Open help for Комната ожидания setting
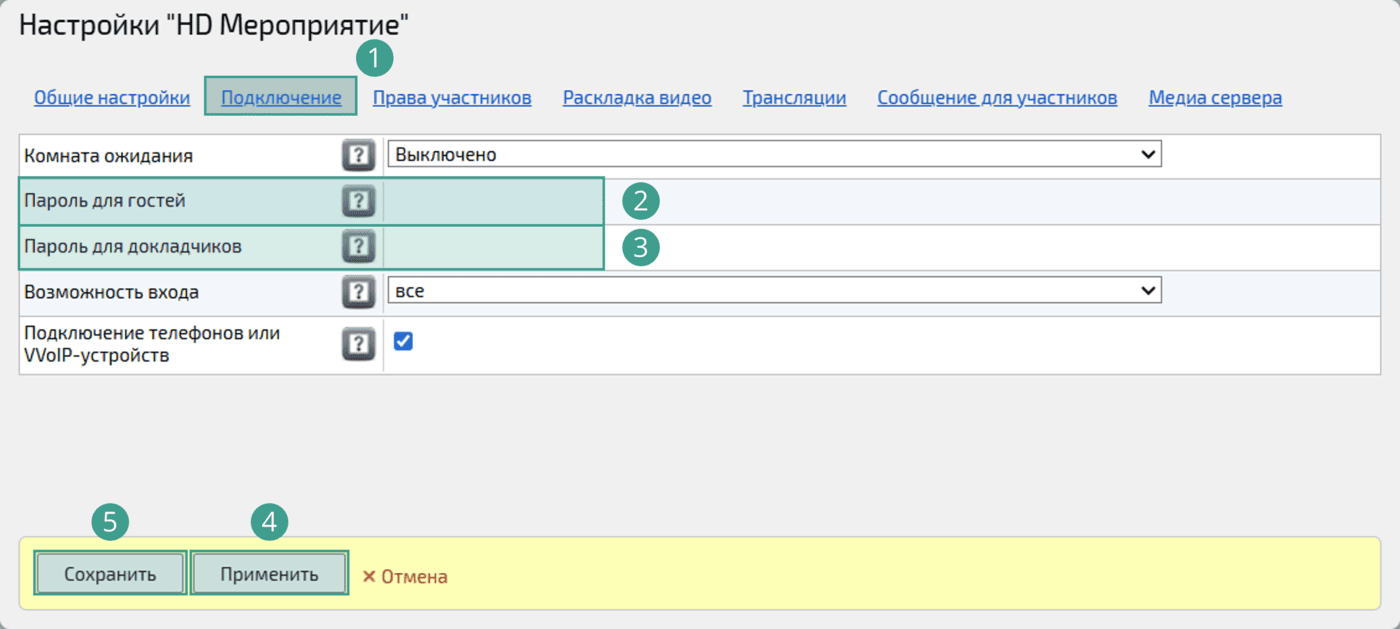 click(358, 153)
